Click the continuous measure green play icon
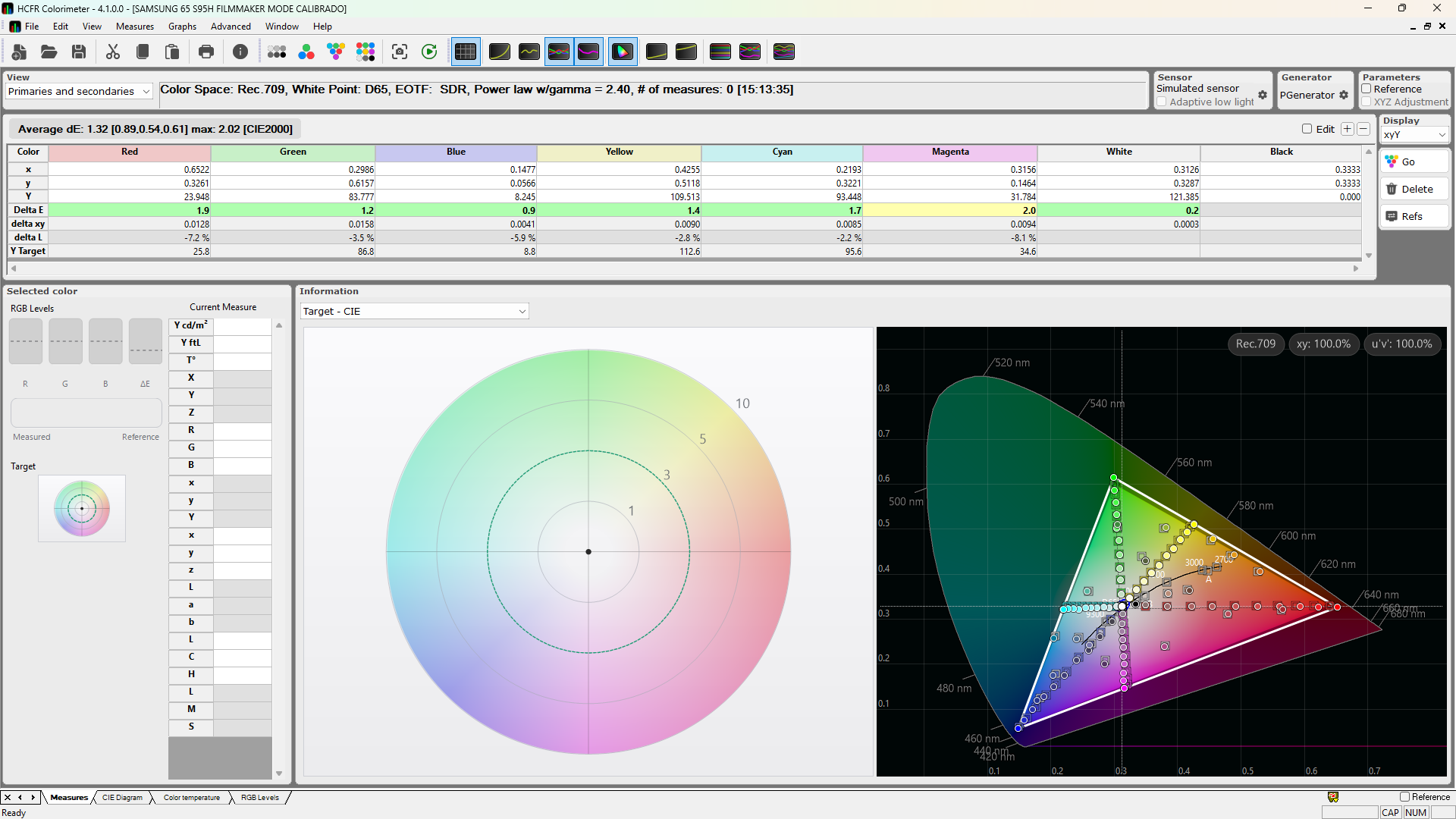Screen dimensions: 1456x819 point(429,52)
